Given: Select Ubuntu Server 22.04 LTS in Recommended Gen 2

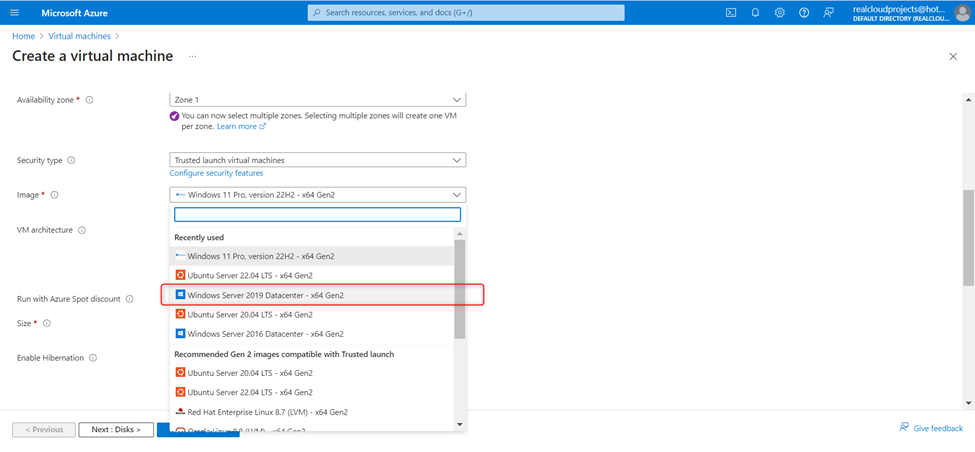Looking at the screenshot, I should [x=312, y=392].
